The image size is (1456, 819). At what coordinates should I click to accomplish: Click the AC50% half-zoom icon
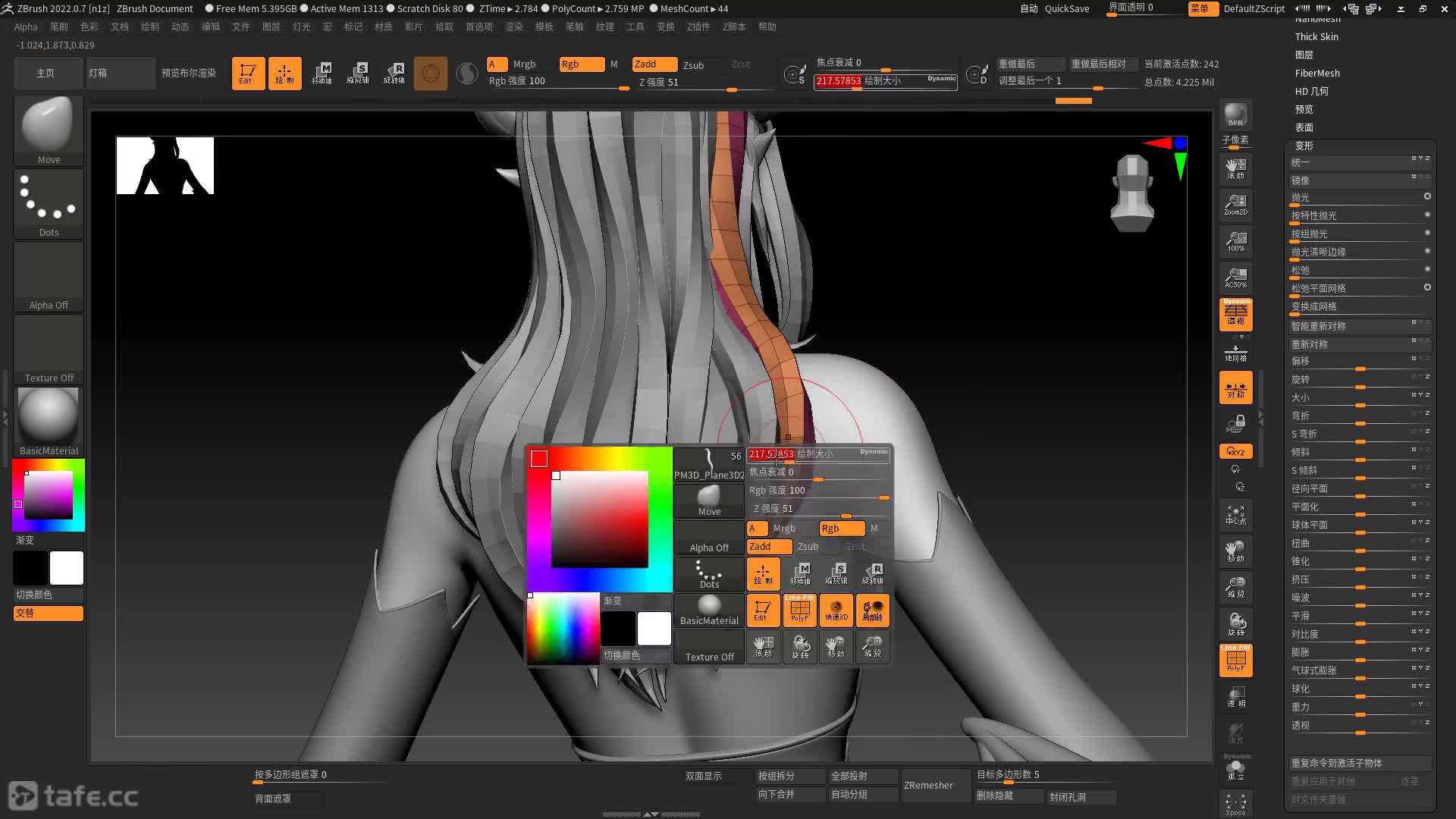pos(1235,278)
